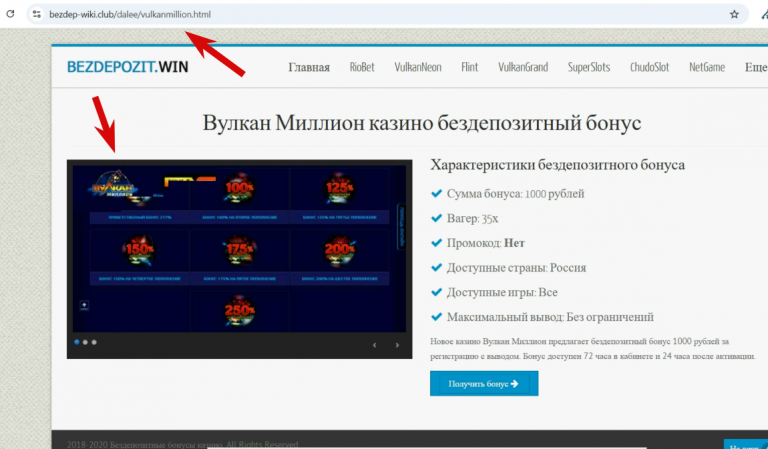Click the text Сумма бонуса: 1000 рублей

(x=515, y=194)
